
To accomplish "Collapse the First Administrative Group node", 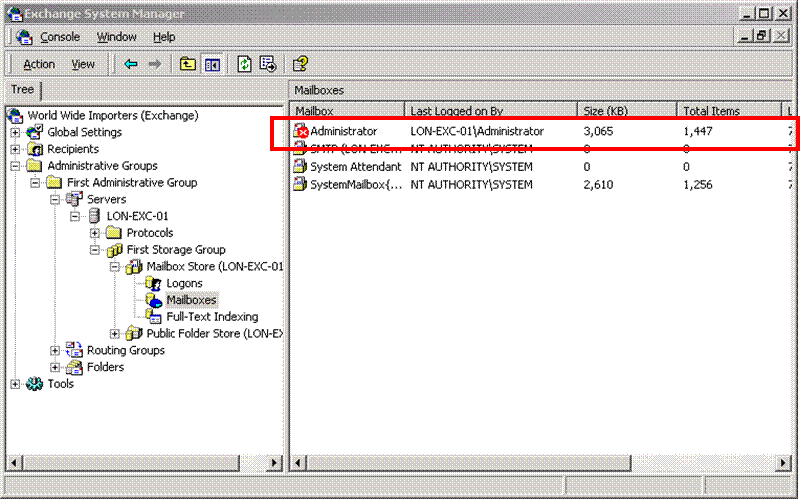I will pos(35,183).
